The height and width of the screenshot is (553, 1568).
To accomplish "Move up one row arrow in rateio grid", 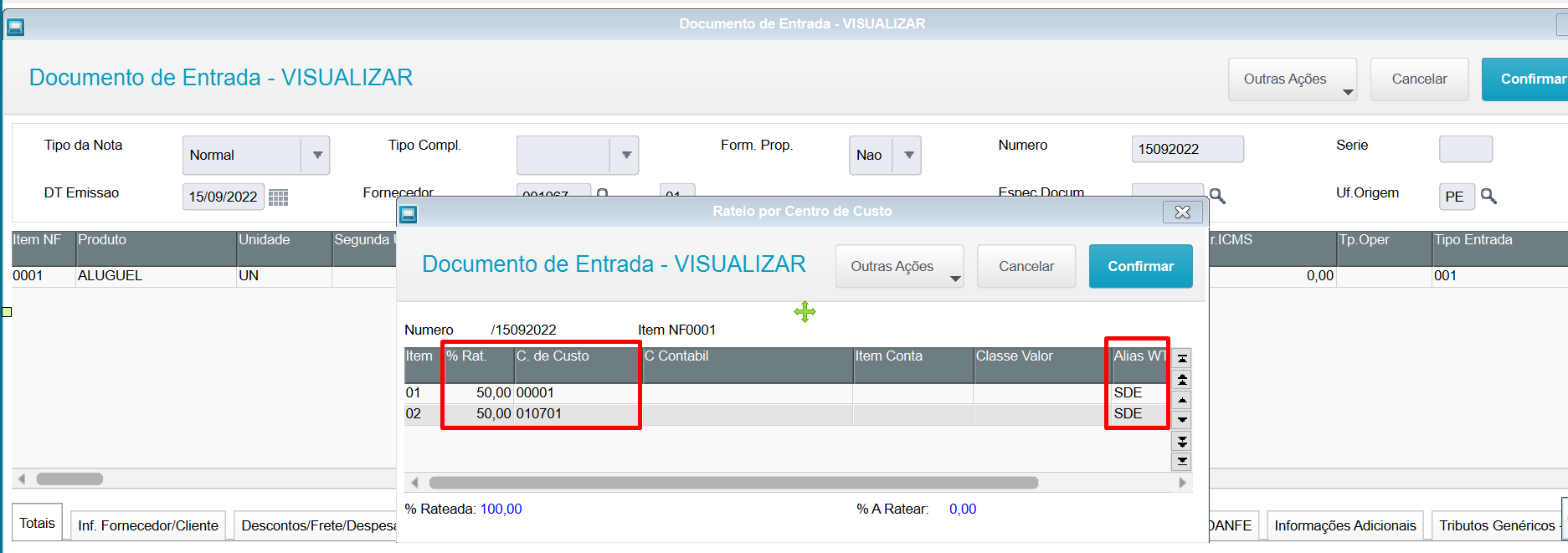I will pyautogui.click(x=1182, y=400).
